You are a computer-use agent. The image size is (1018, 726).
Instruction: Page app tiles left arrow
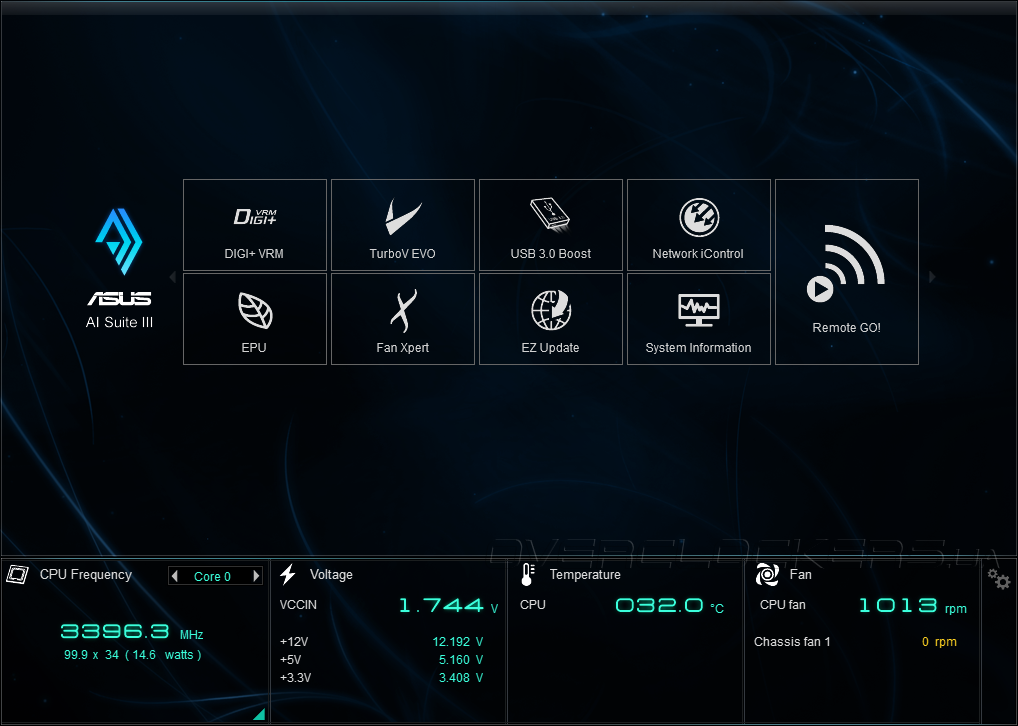click(x=173, y=277)
